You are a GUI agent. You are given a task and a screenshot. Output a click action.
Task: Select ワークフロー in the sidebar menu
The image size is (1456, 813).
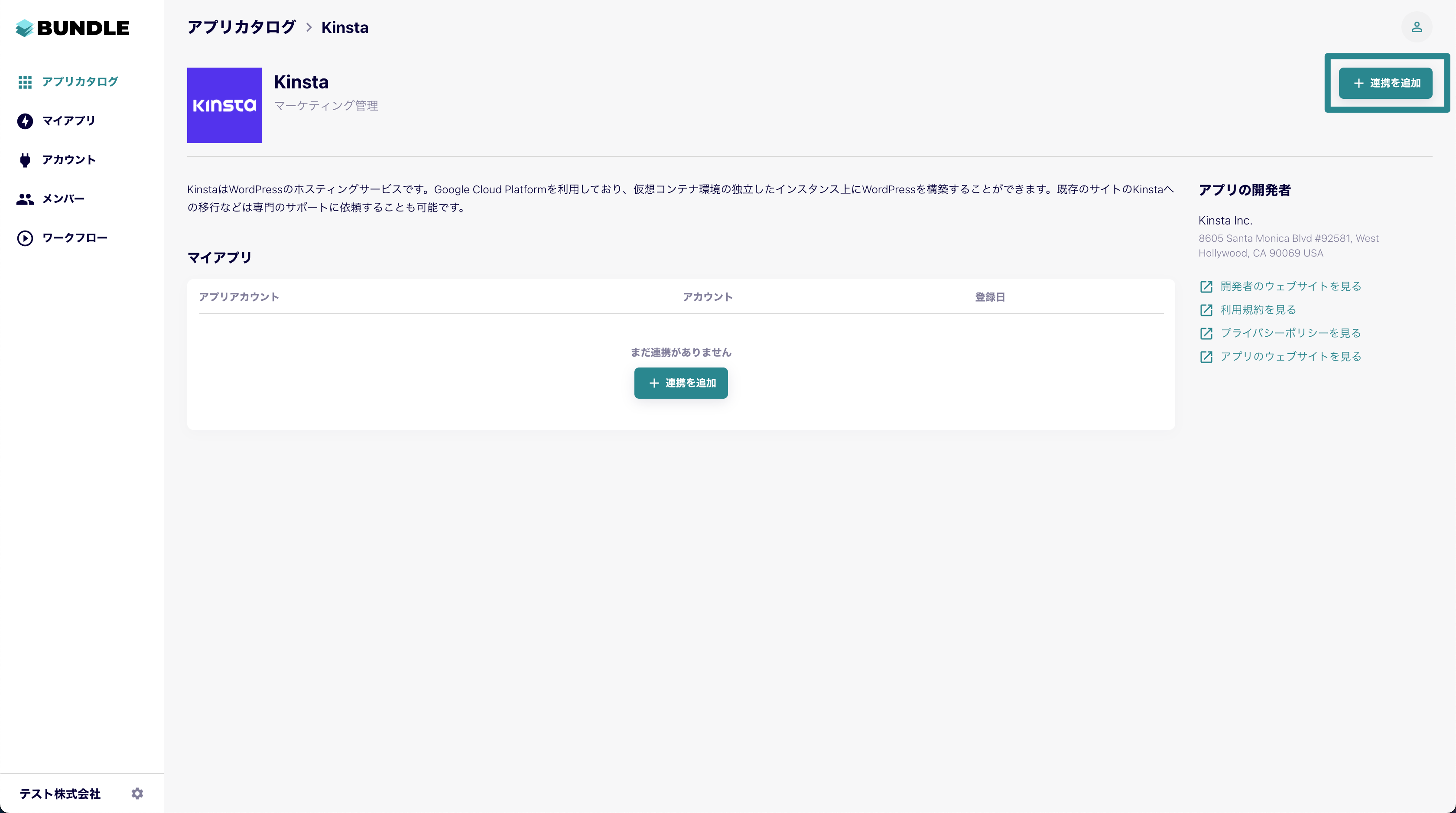(x=75, y=238)
